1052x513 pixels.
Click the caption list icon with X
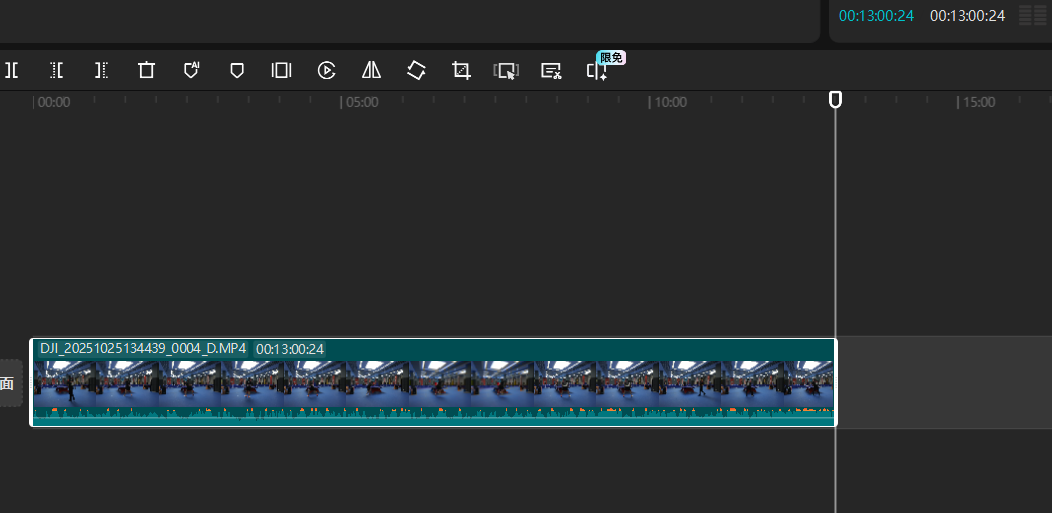tap(551, 70)
